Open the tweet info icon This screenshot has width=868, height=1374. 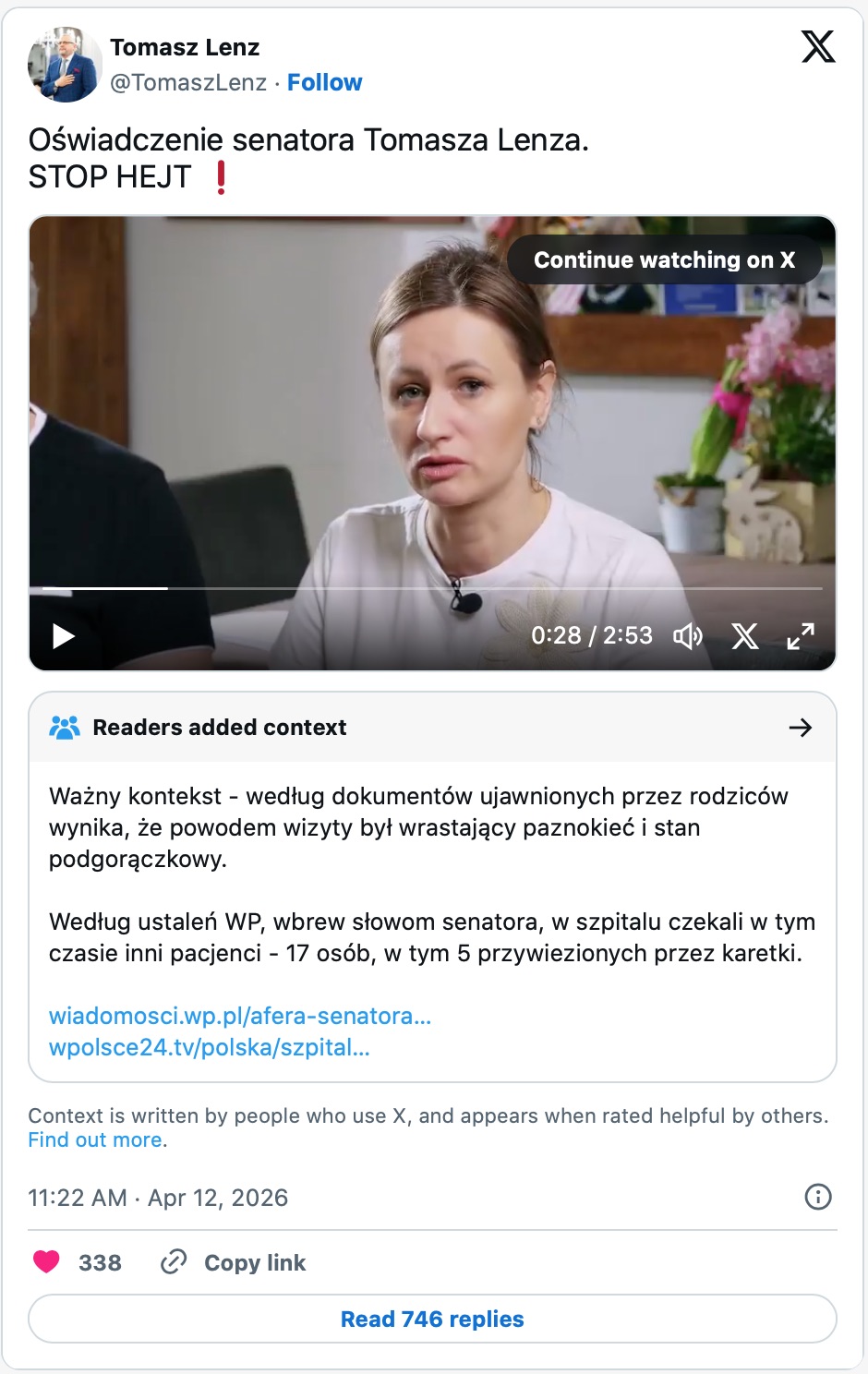coord(818,1197)
